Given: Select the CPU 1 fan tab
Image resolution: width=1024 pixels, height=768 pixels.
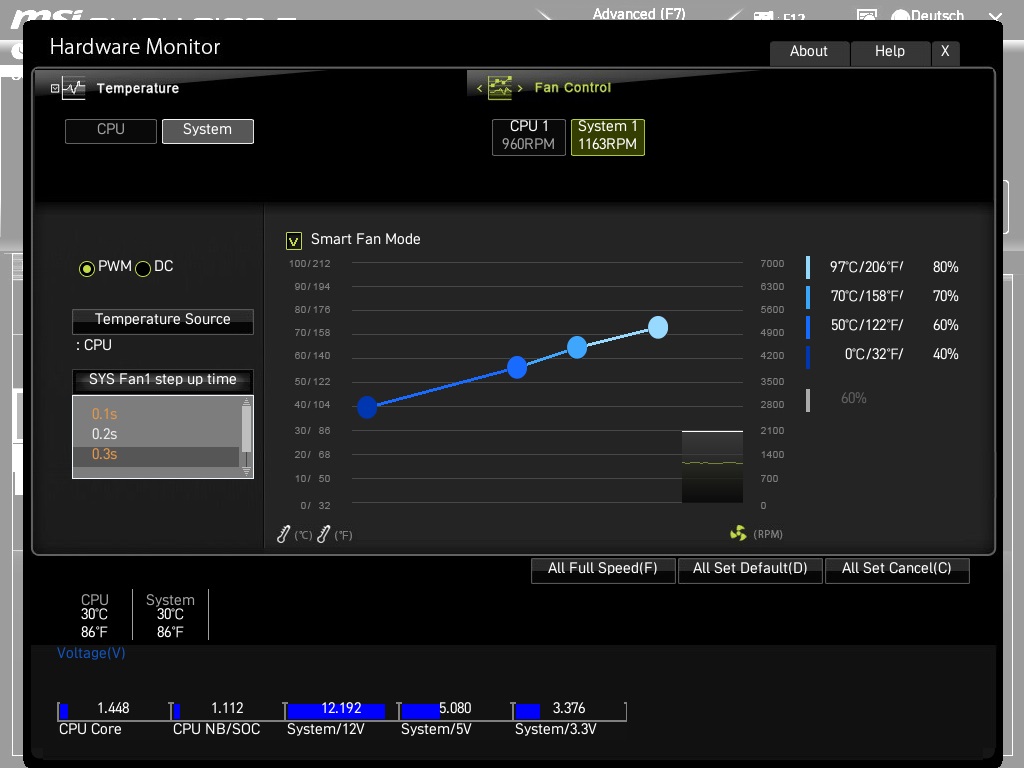Looking at the screenshot, I should 528,136.
